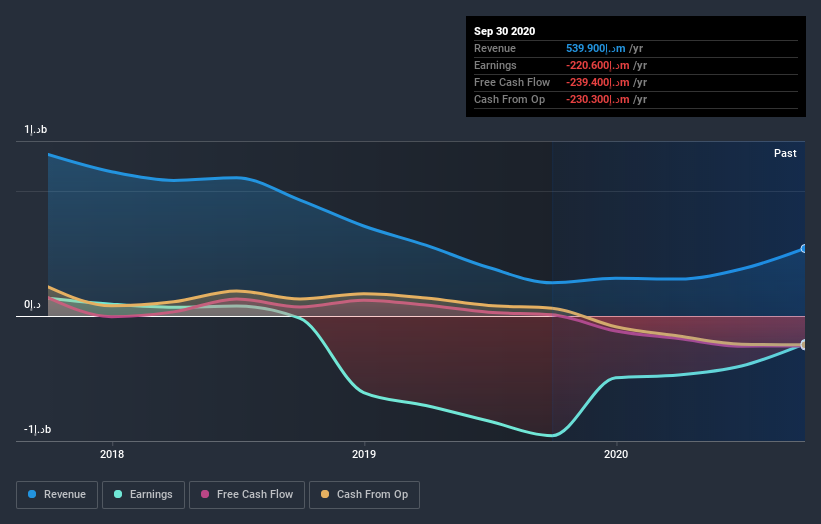The image size is (821, 524).
Task: Click the top y-axis label 1 b
Action: coord(36,129)
